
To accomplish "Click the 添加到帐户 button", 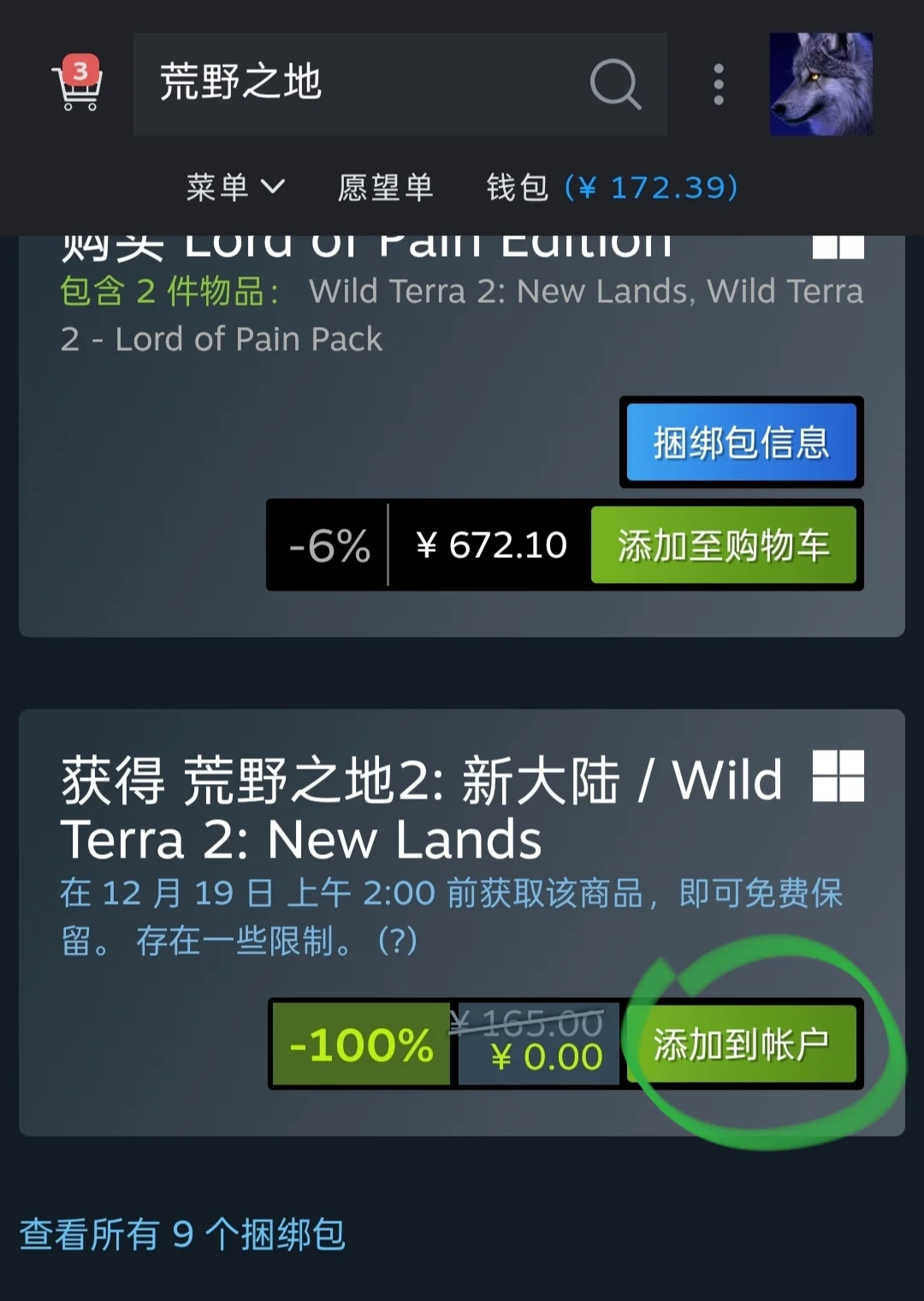I will tap(741, 1043).
